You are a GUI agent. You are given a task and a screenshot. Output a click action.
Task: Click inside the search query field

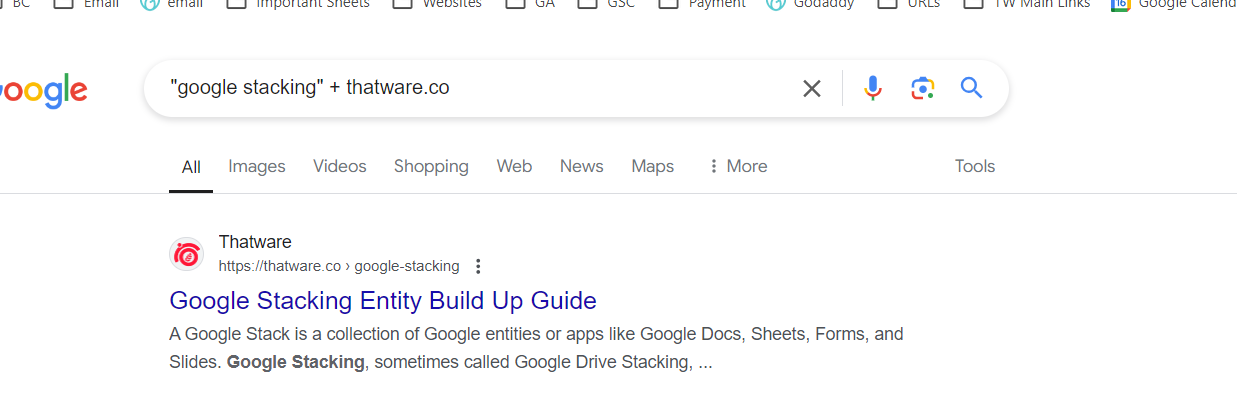(x=480, y=88)
